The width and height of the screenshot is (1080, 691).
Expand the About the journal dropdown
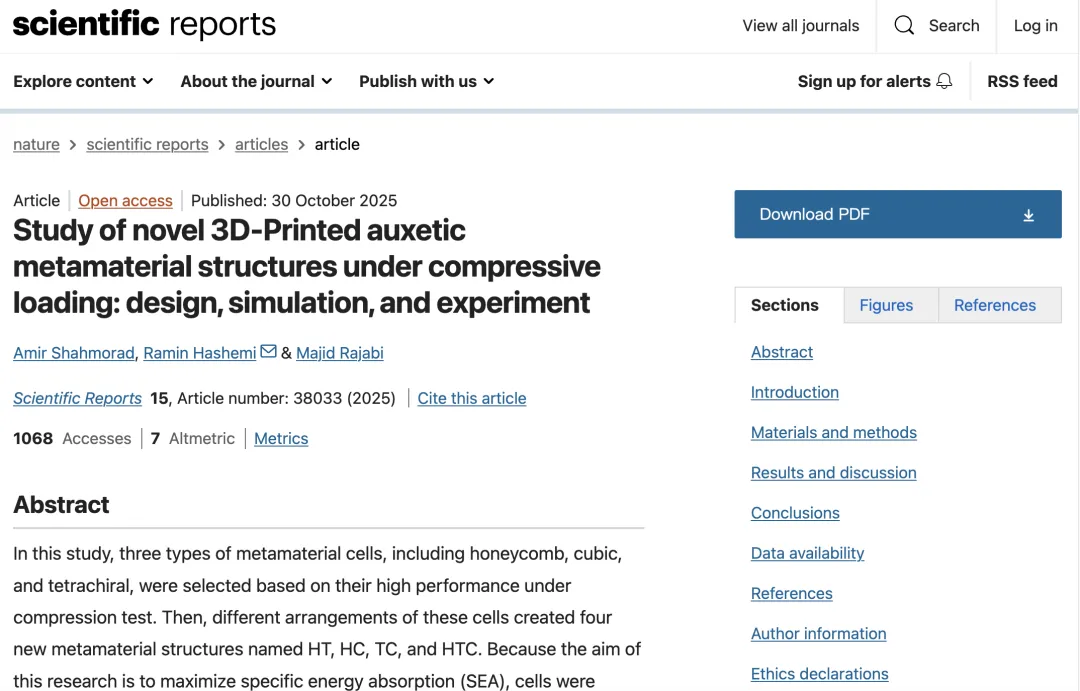(x=256, y=81)
